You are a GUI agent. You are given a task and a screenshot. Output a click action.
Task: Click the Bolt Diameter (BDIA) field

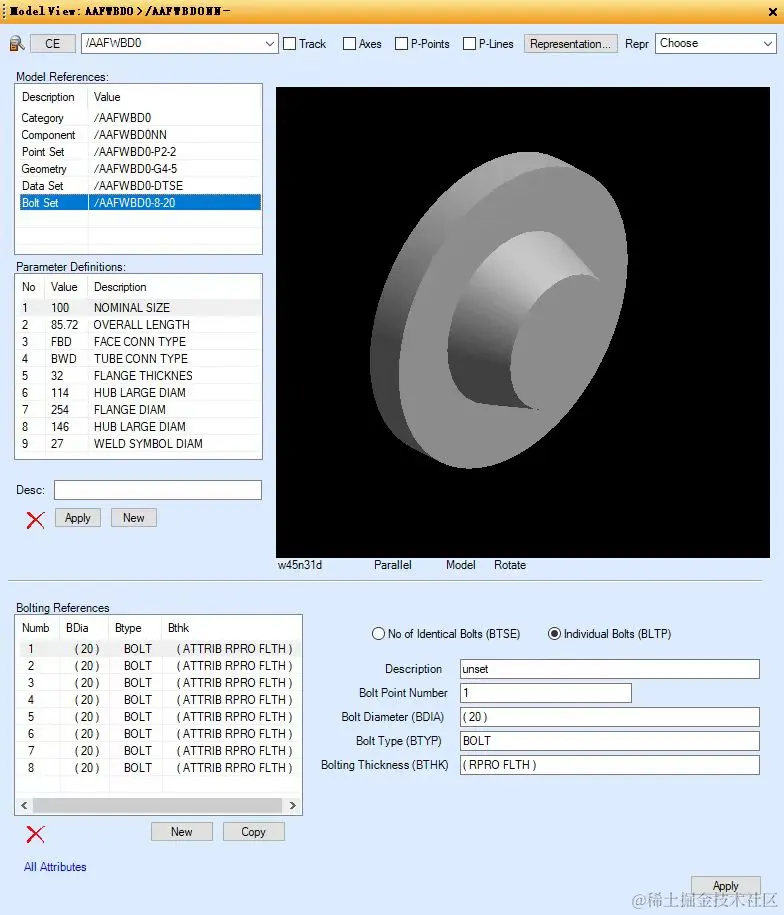click(x=610, y=717)
